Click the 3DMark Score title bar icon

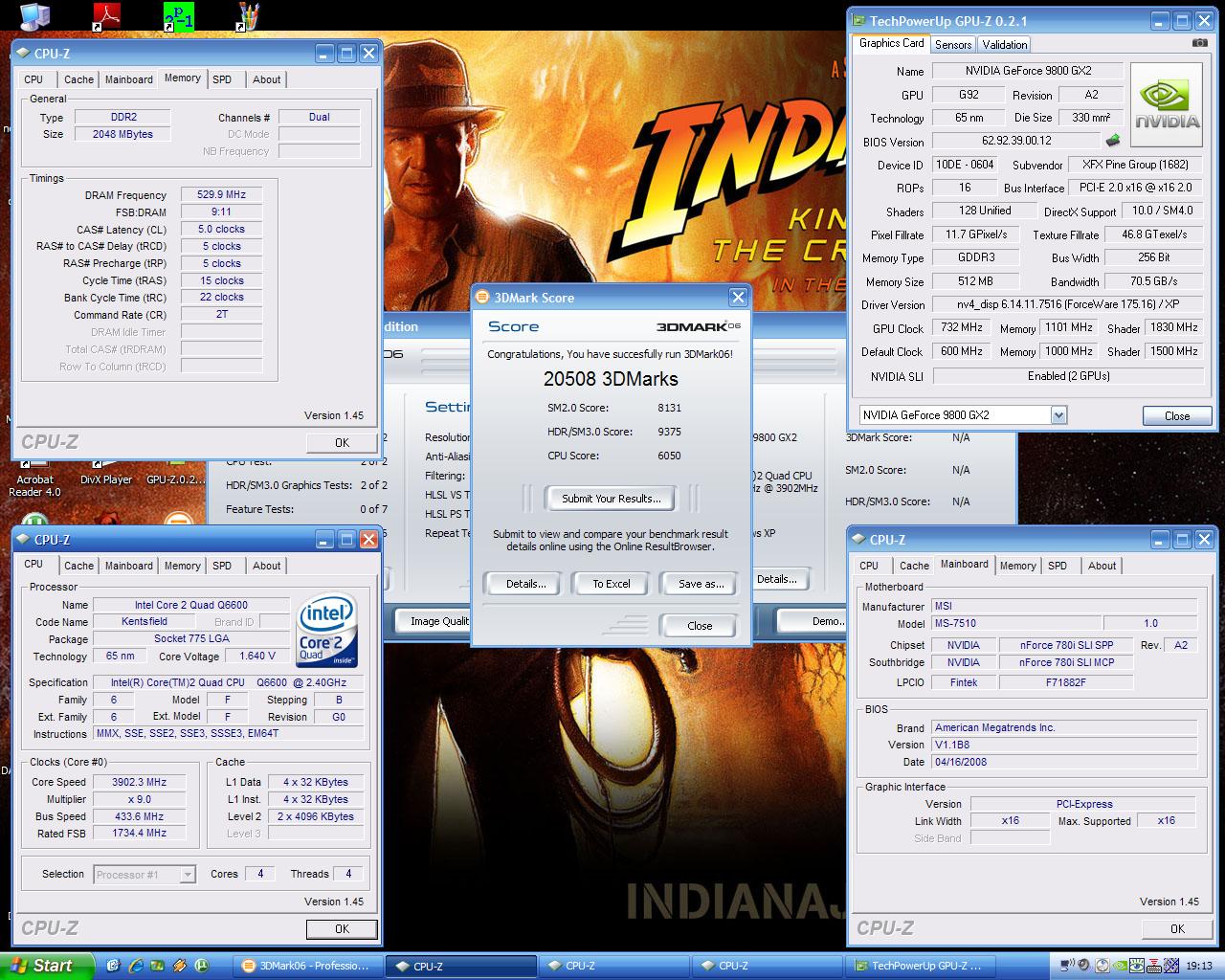tap(482, 298)
